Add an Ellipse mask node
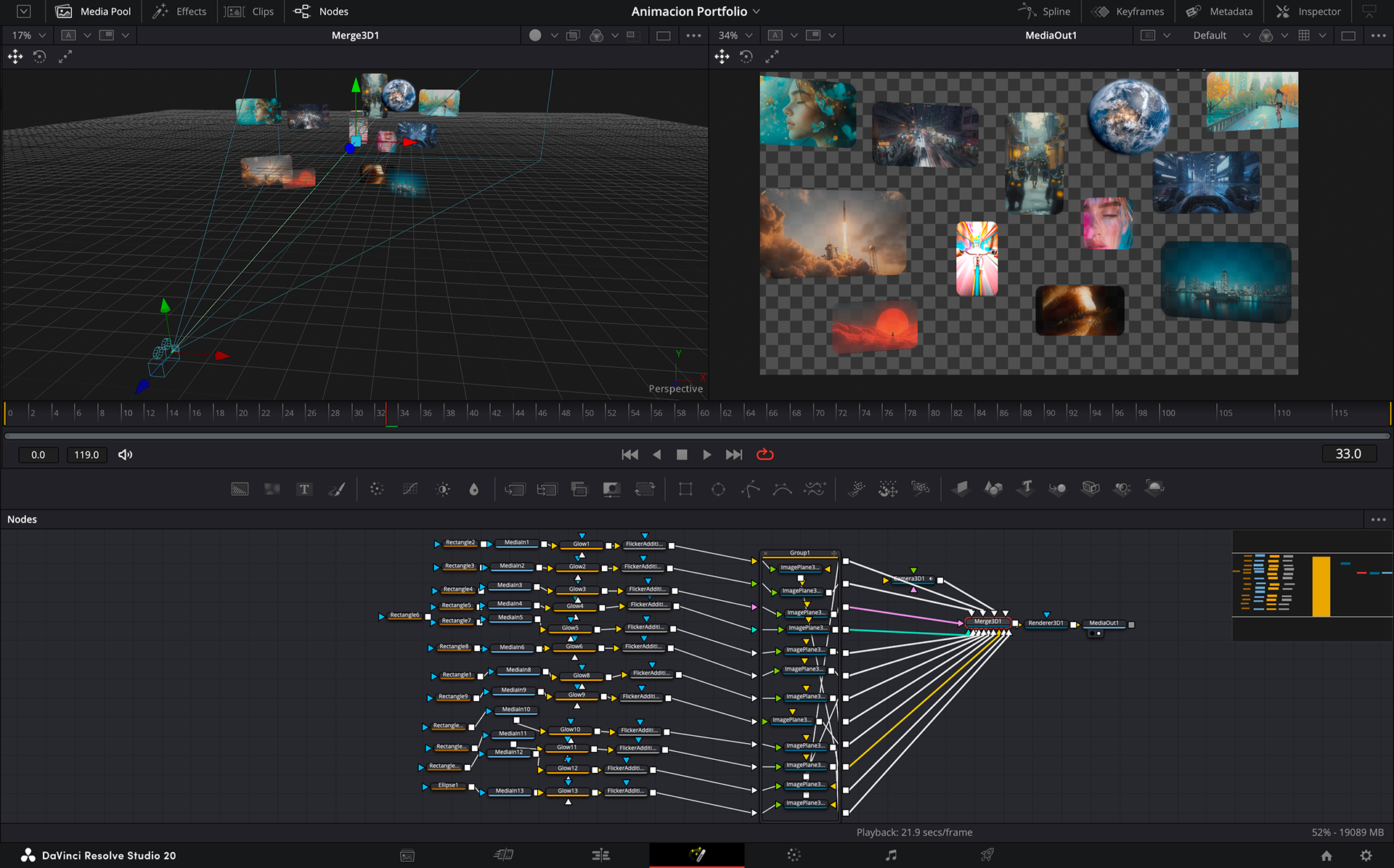This screenshot has width=1394, height=868. tap(718, 489)
